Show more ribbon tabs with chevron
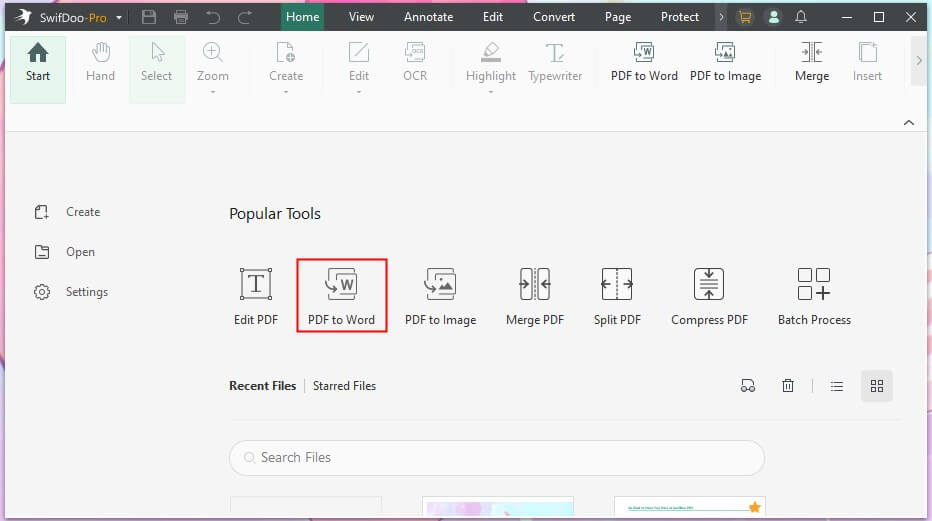 click(x=721, y=17)
